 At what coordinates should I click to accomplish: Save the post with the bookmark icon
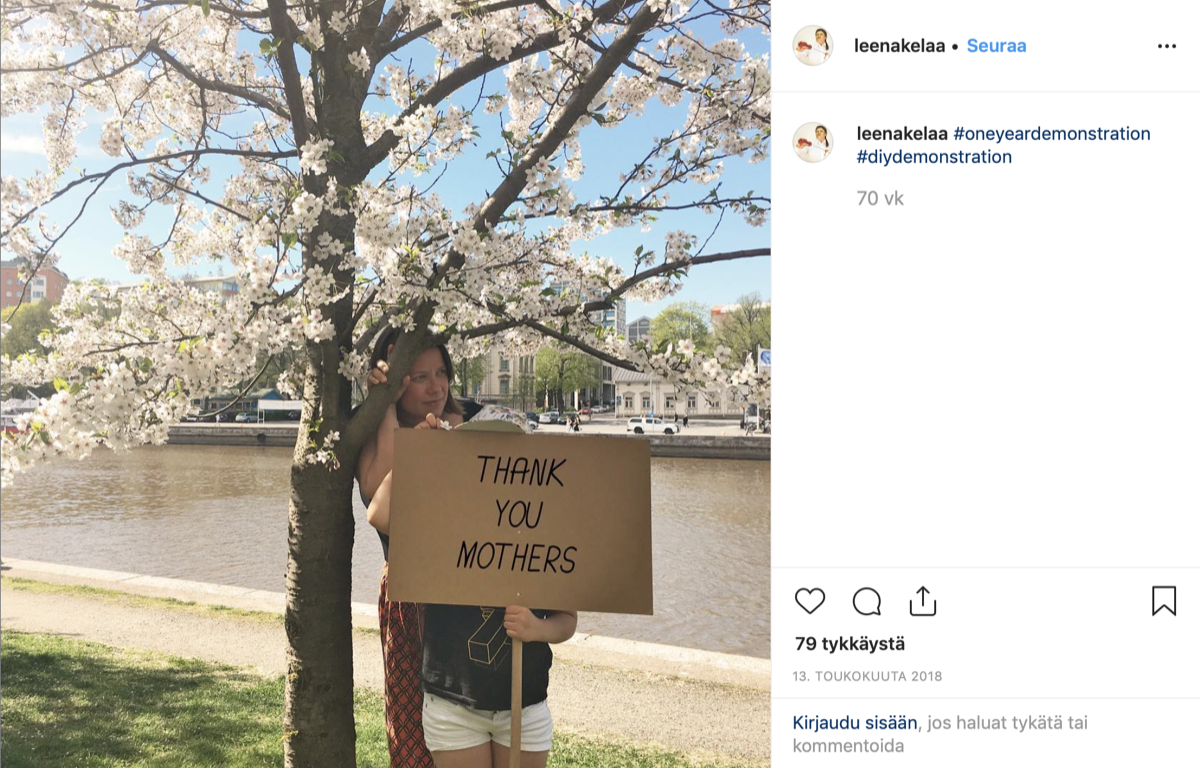[x=1164, y=601]
